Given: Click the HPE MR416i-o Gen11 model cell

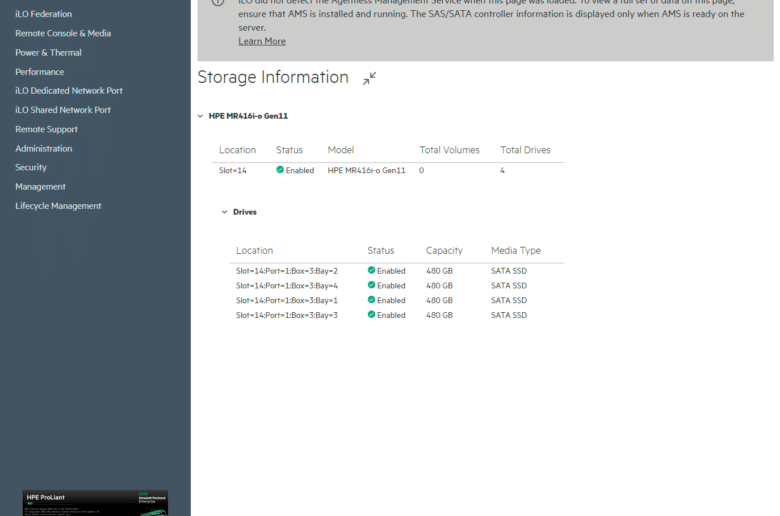Looking at the screenshot, I should click(366, 170).
